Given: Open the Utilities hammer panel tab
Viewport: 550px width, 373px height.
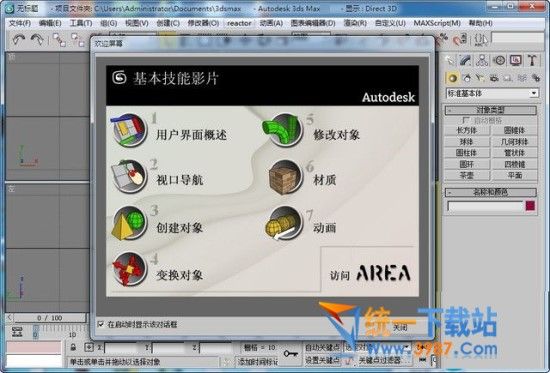Looking at the screenshot, I should coord(532,60).
